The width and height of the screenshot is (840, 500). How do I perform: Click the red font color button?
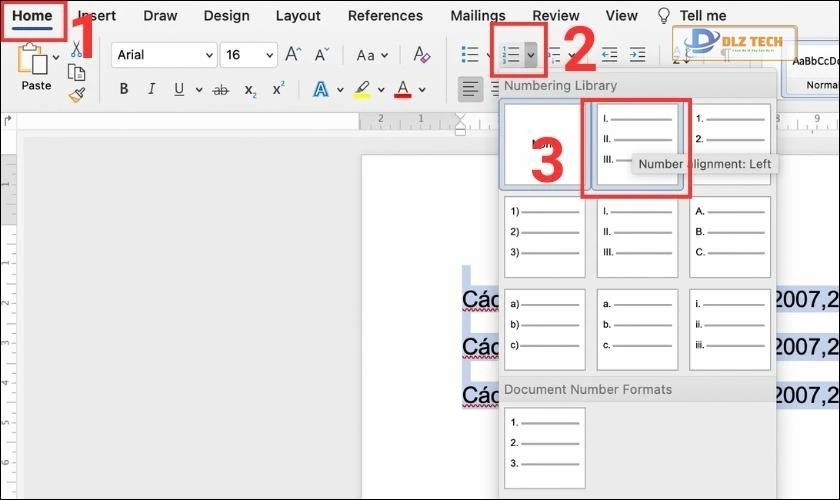(403, 89)
